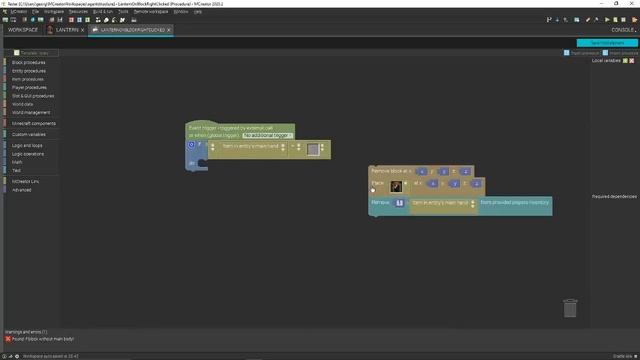The height and width of the screenshot is (360, 640).
Task: Open Math category
Action: pos(17,162)
